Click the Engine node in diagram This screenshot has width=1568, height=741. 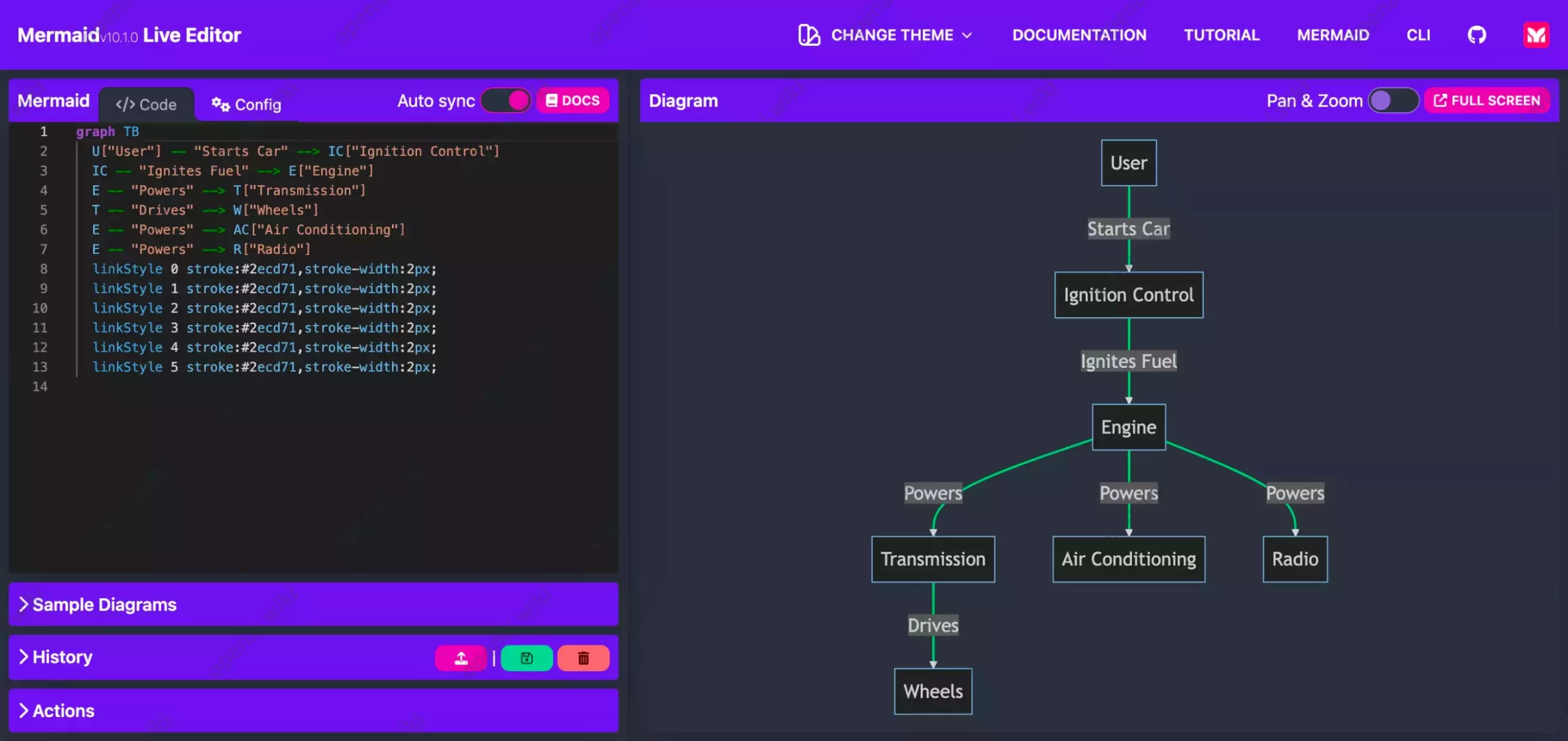[1128, 427]
